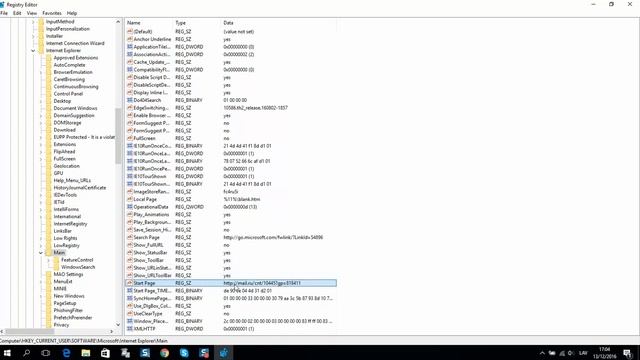Select the IntelliForms key
The image size is (640, 360).
coord(66,209)
